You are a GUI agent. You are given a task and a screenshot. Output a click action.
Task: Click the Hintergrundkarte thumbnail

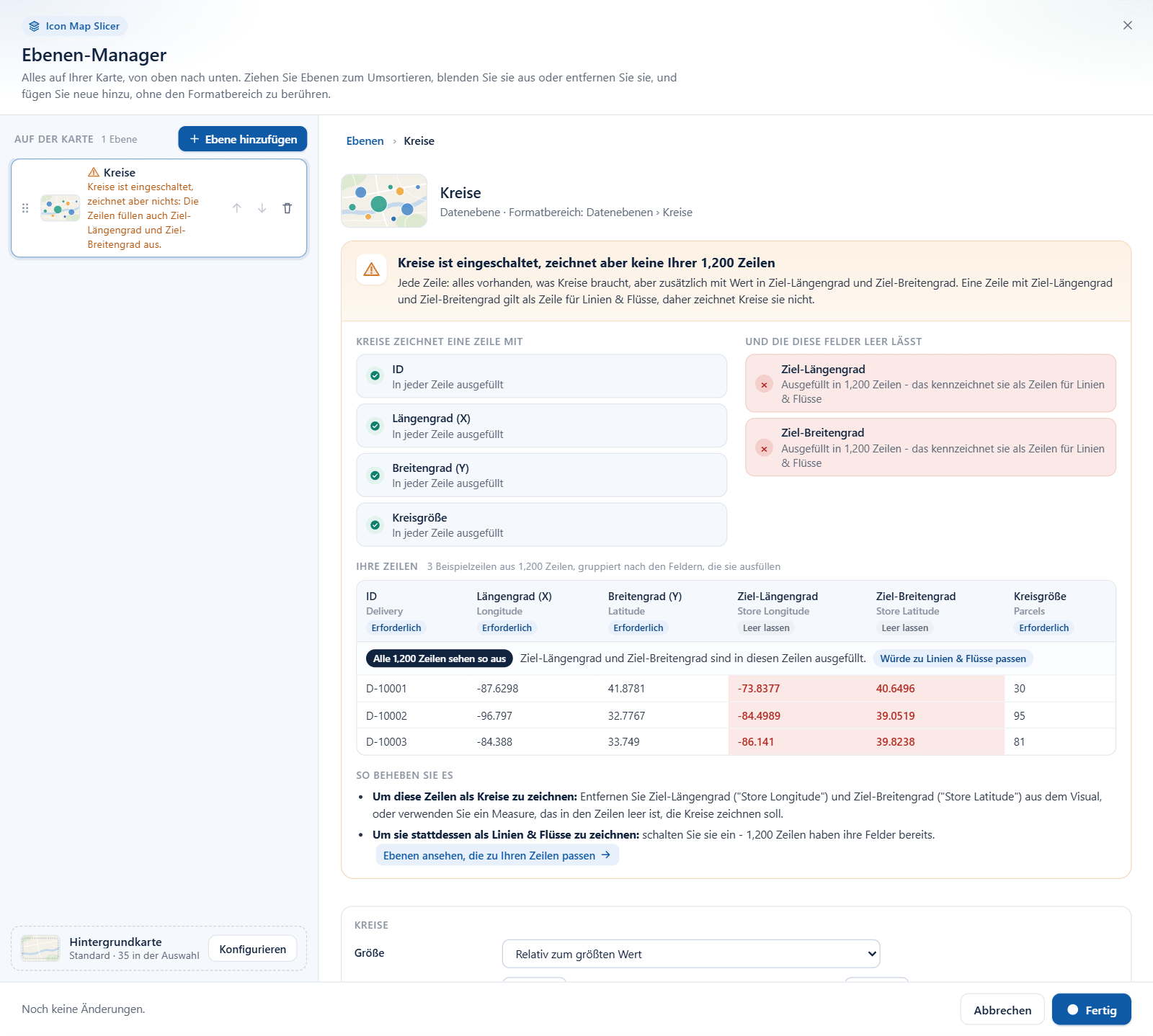coord(40,948)
